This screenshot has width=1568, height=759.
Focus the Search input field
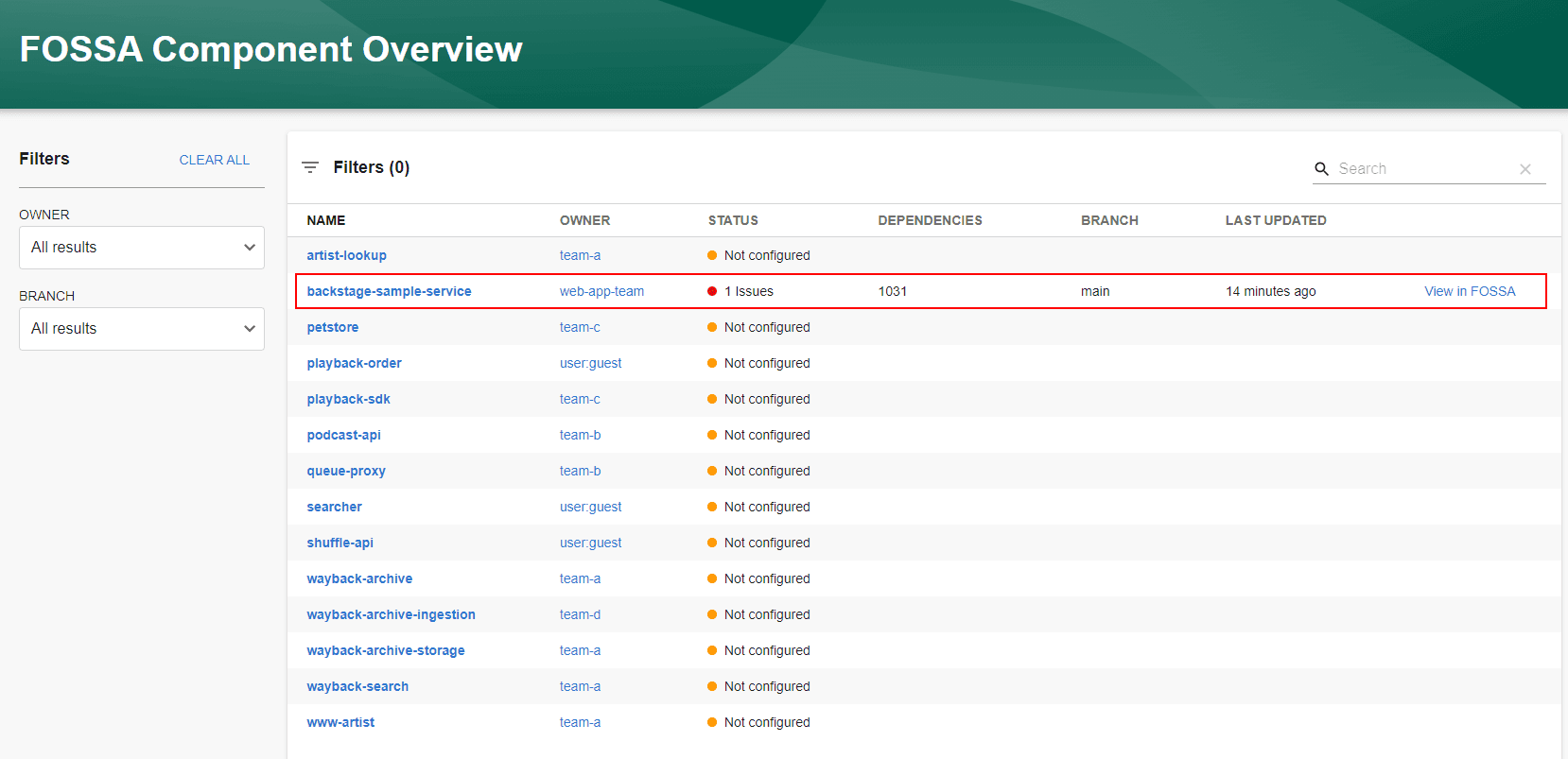[x=1423, y=168]
